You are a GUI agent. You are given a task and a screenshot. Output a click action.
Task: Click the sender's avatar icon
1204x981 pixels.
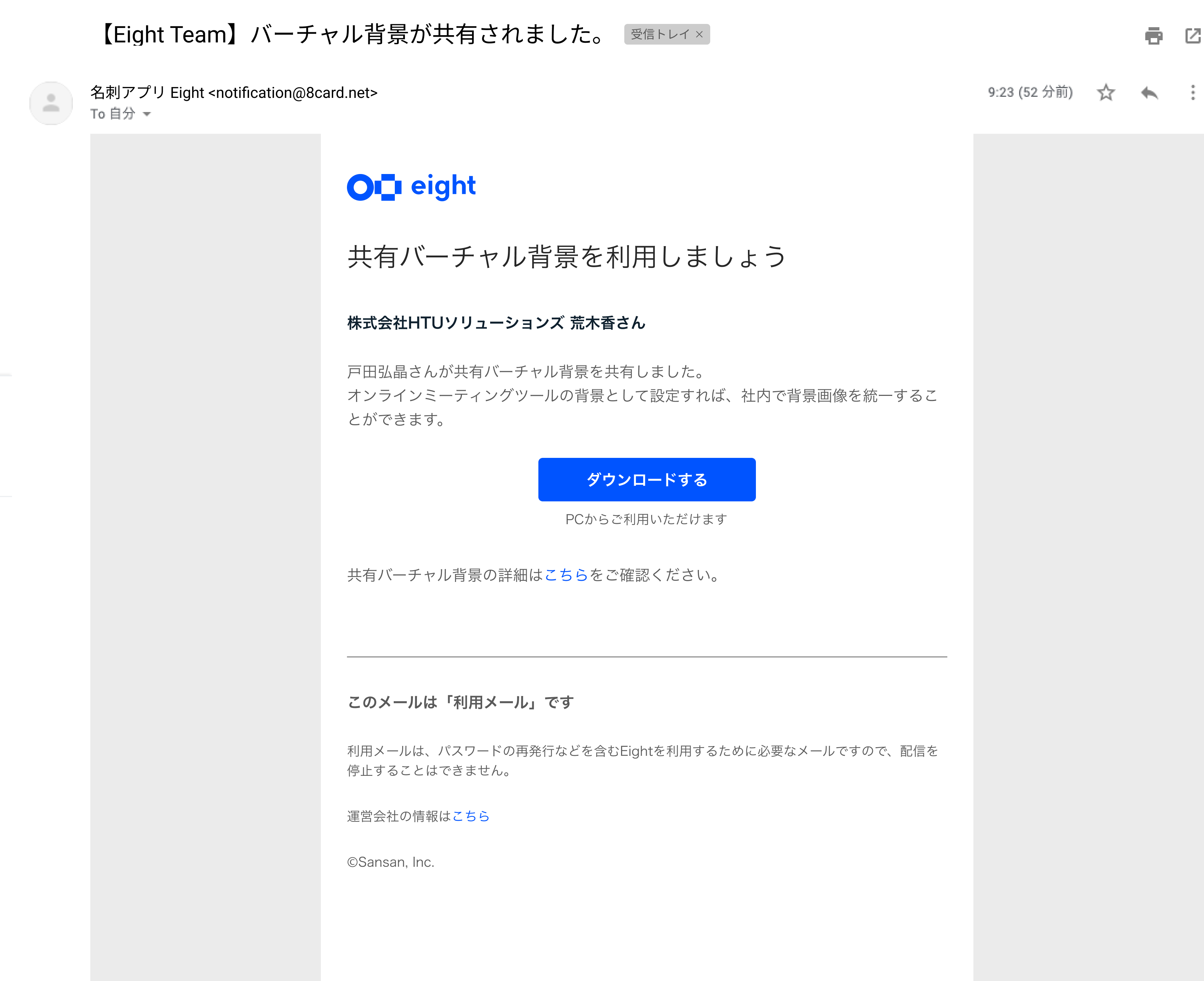tap(51, 103)
